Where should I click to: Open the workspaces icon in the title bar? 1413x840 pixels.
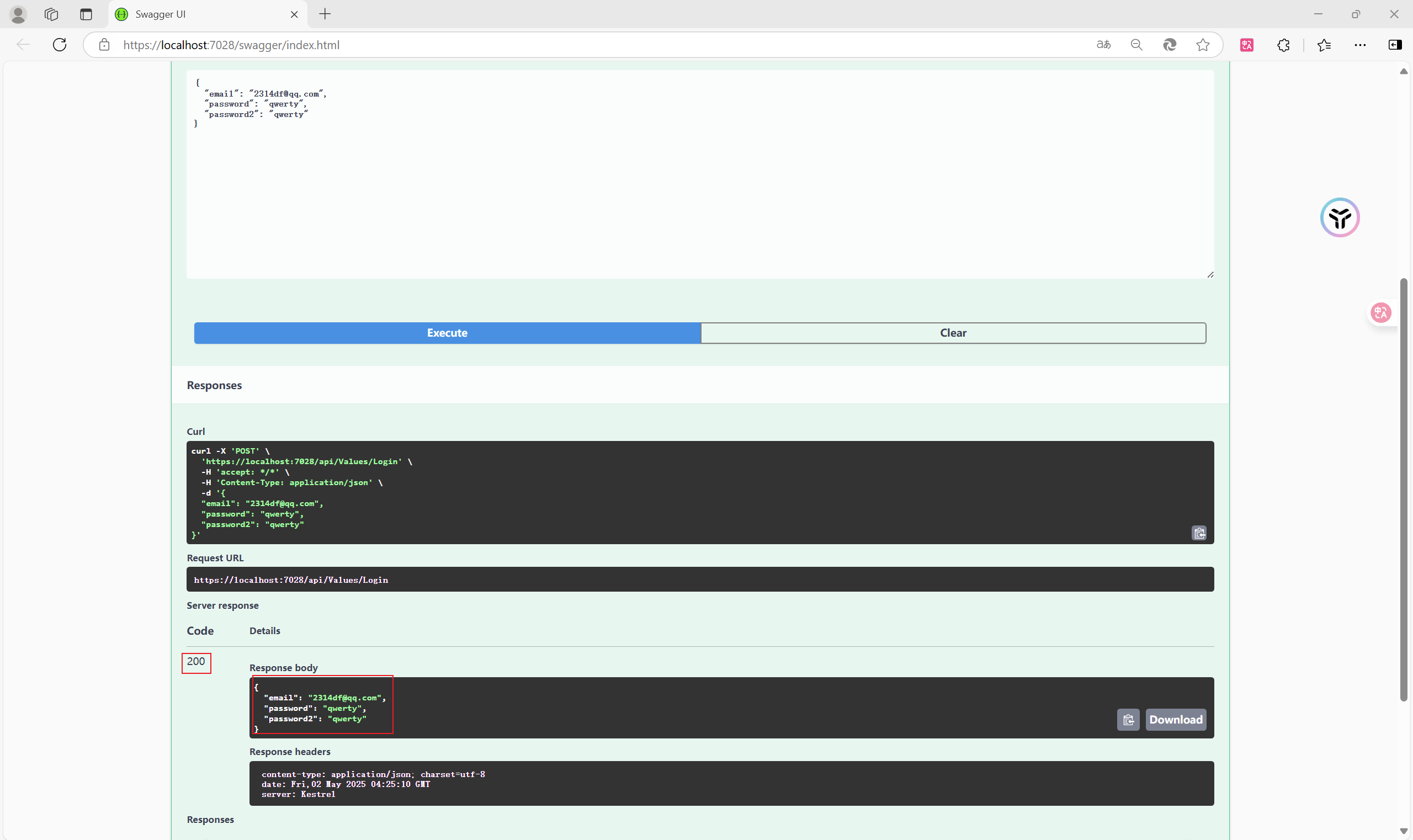point(51,14)
